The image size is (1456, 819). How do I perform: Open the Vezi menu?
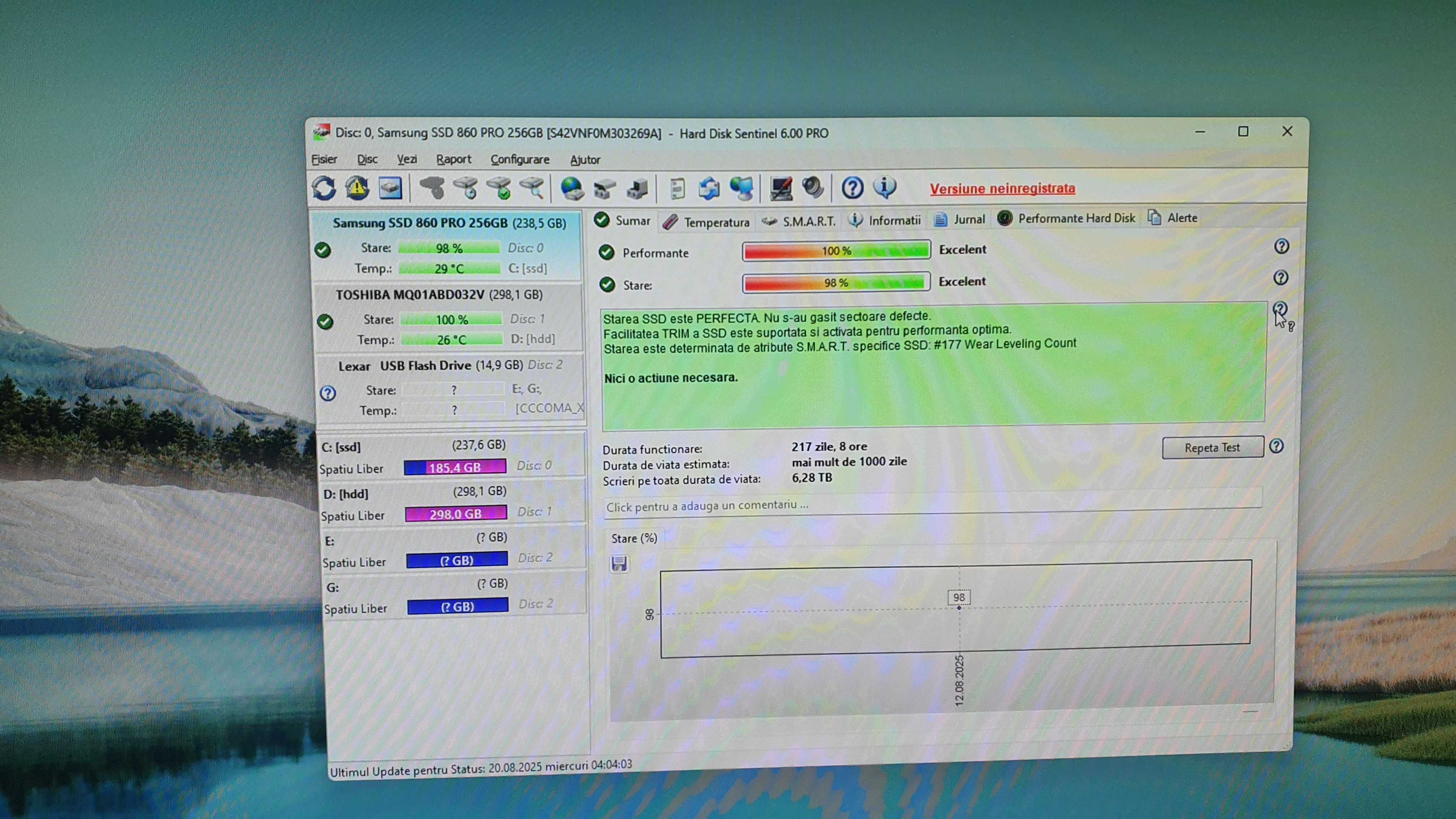click(407, 159)
